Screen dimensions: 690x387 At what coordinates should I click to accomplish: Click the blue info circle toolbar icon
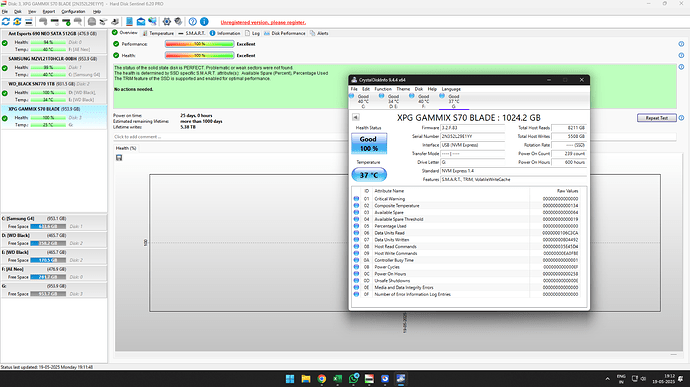204,21
